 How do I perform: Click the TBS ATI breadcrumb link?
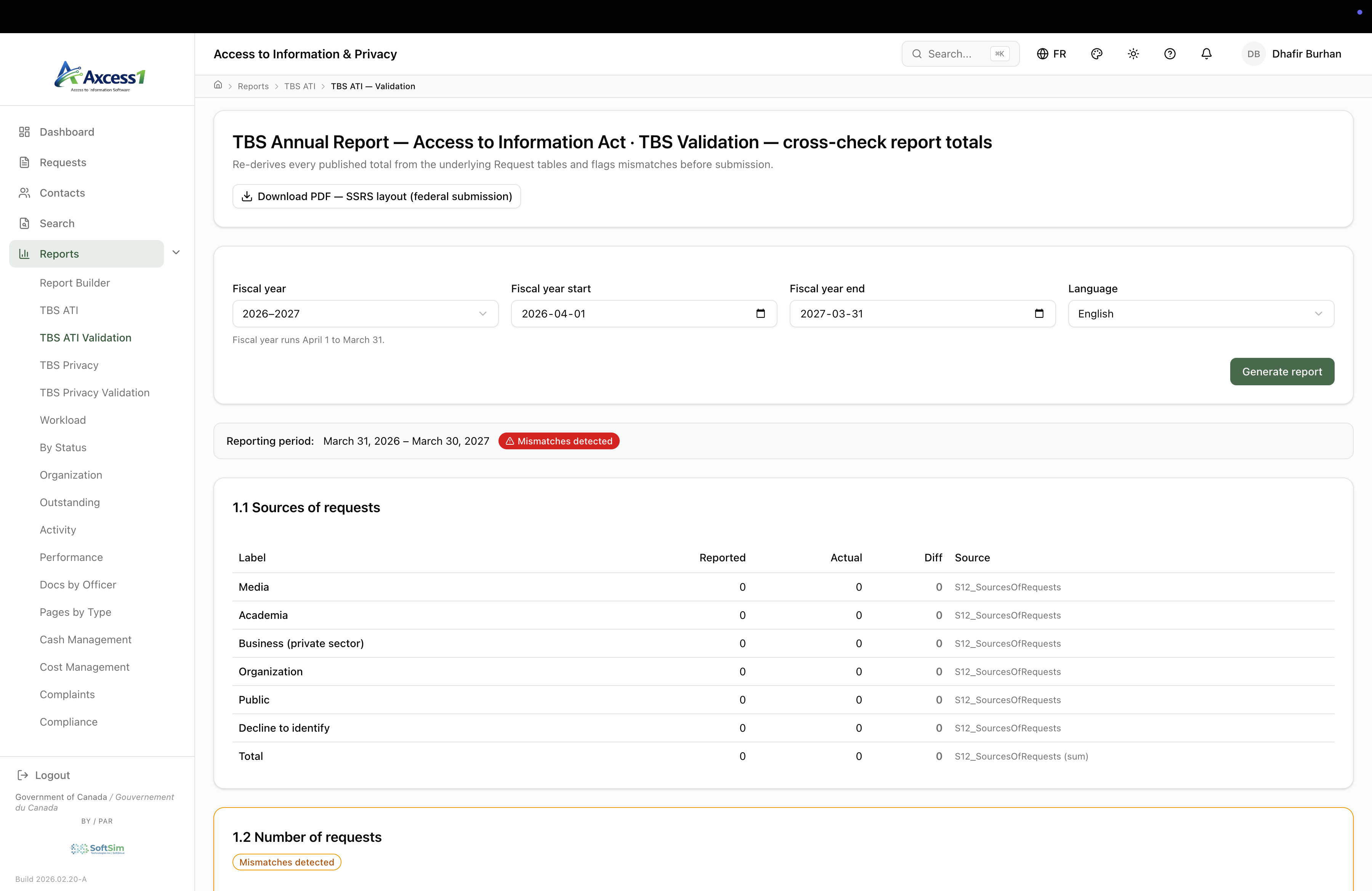[x=300, y=86]
